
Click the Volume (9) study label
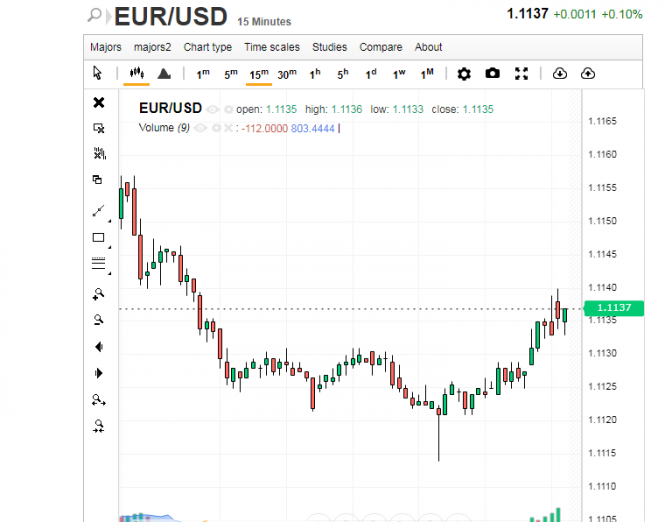coord(164,128)
